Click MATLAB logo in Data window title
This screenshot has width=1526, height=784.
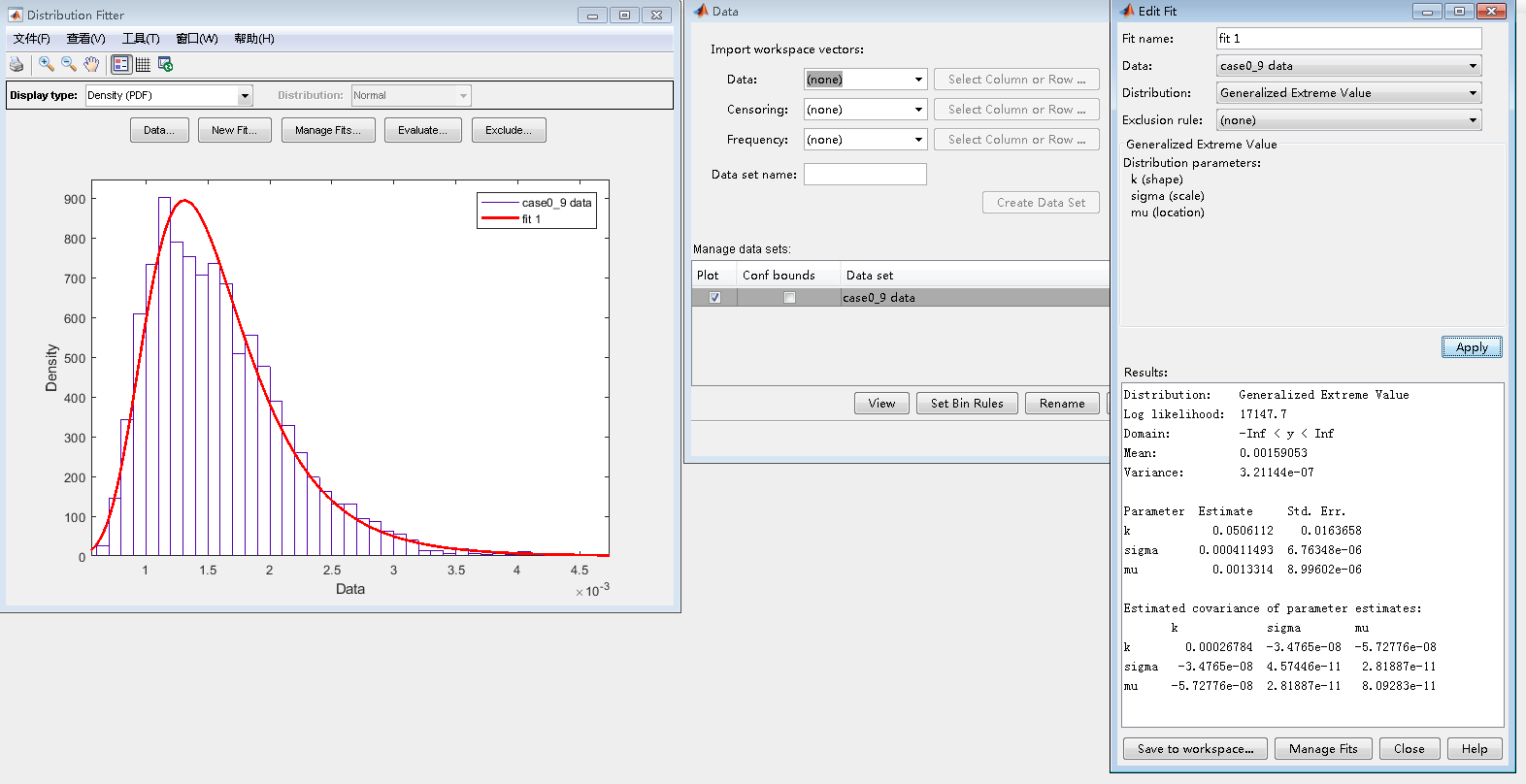[x=701, y=11]
